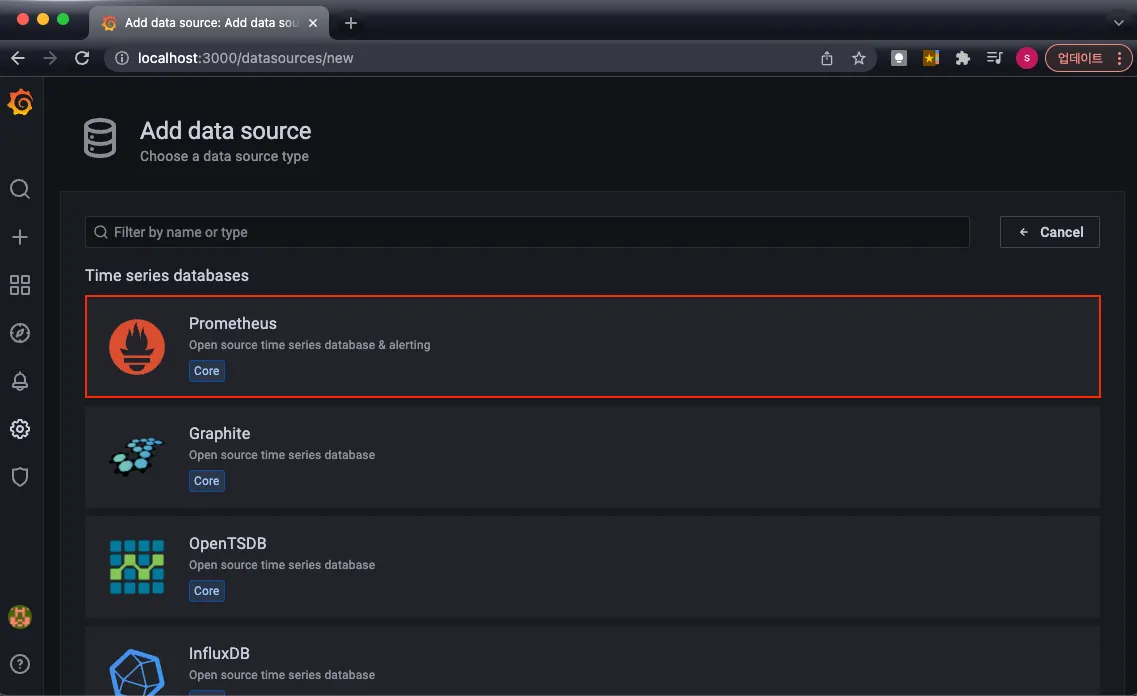
Task: Open the Search icon in sidebar
Action: click(x=20, y=189)
